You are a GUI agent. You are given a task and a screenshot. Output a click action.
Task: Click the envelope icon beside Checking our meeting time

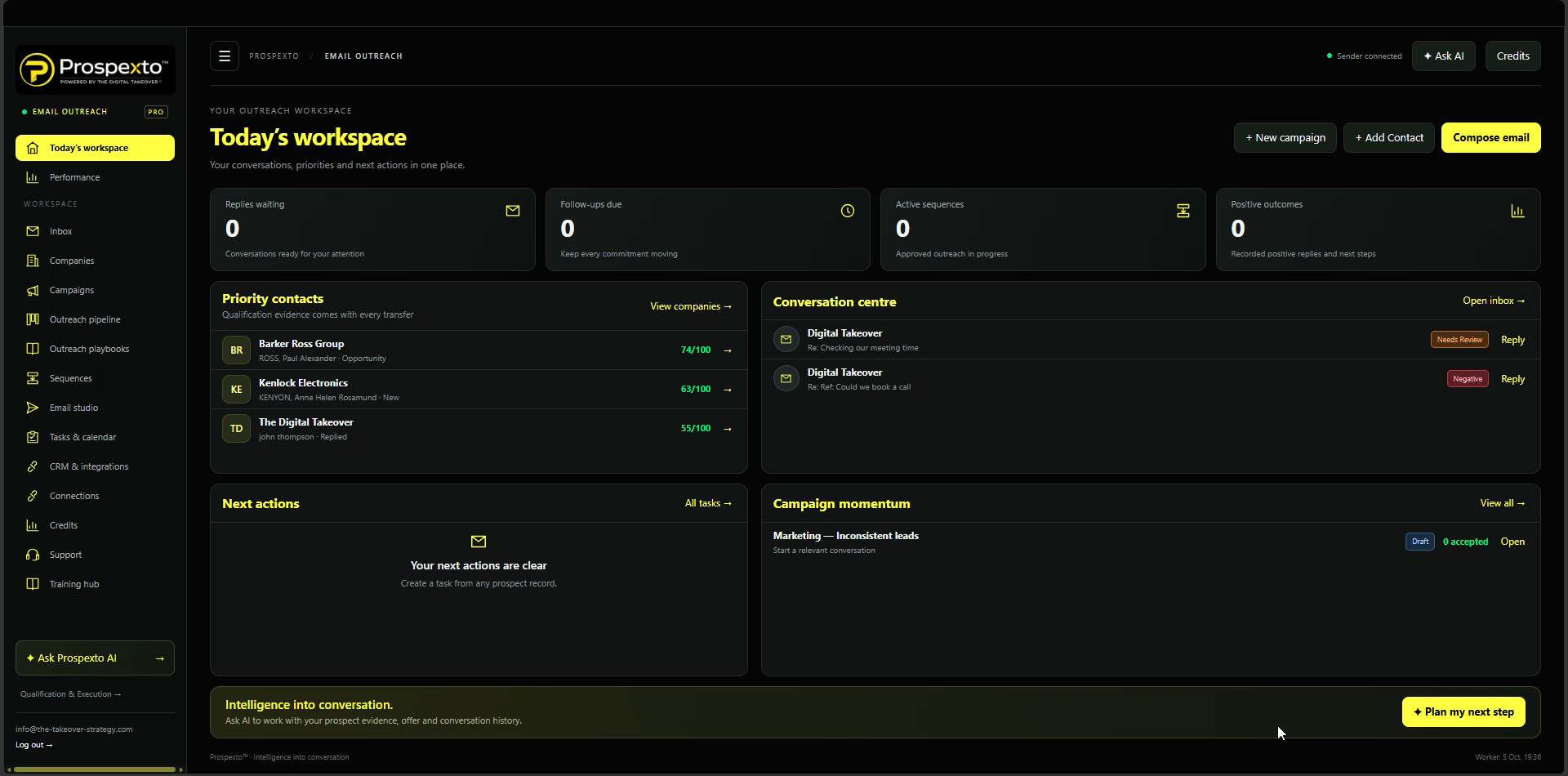coord(786,340)
